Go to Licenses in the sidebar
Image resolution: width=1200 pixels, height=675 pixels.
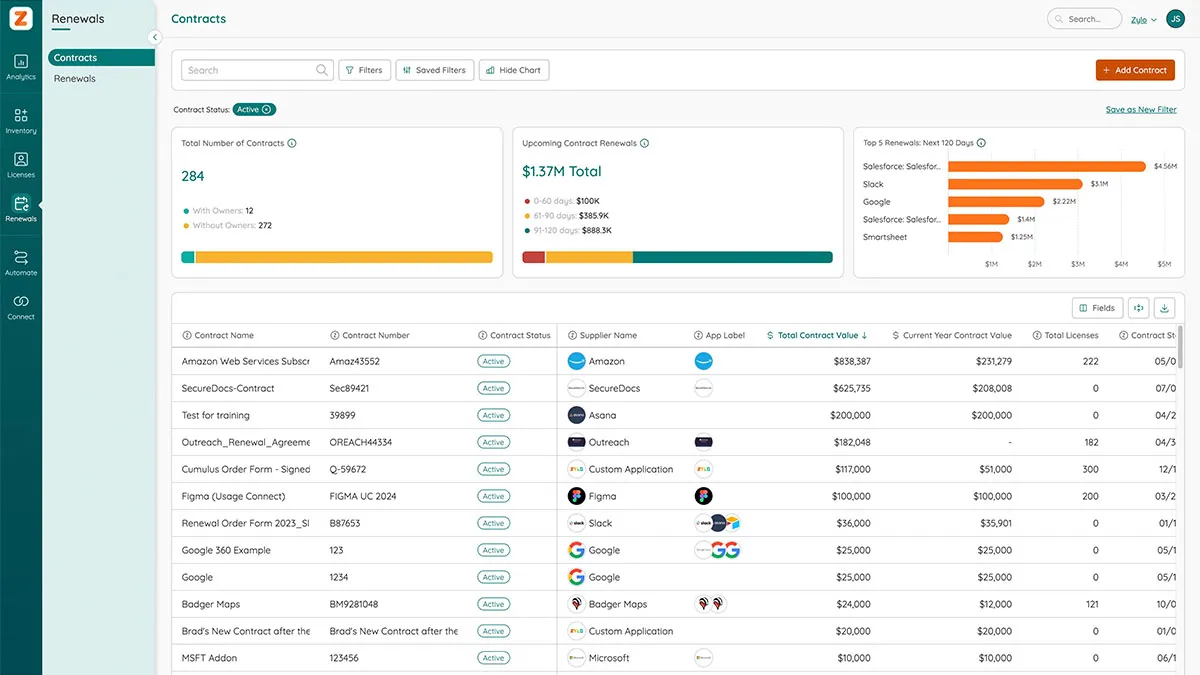21,164
